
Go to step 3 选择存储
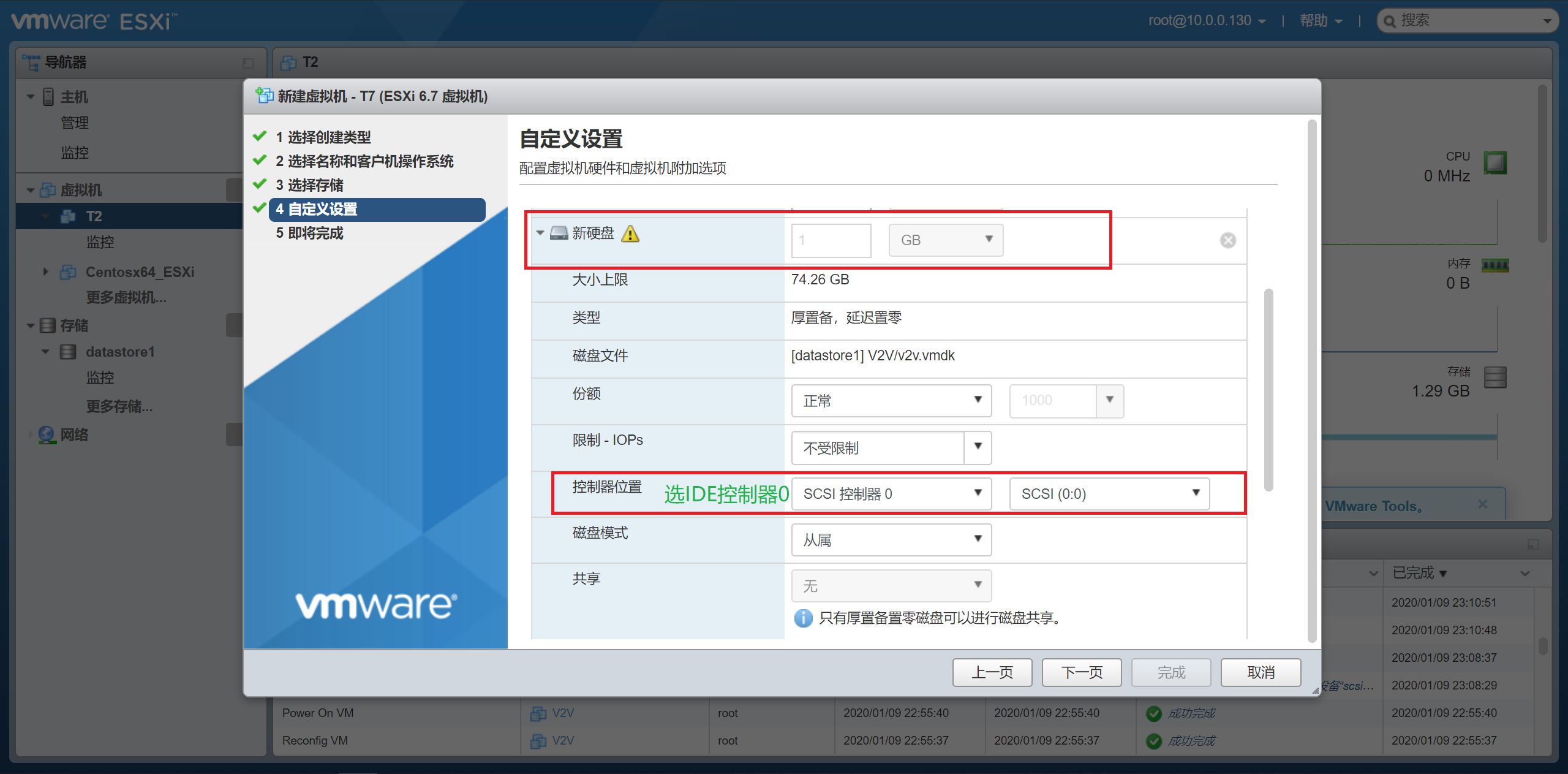[309, 185]
